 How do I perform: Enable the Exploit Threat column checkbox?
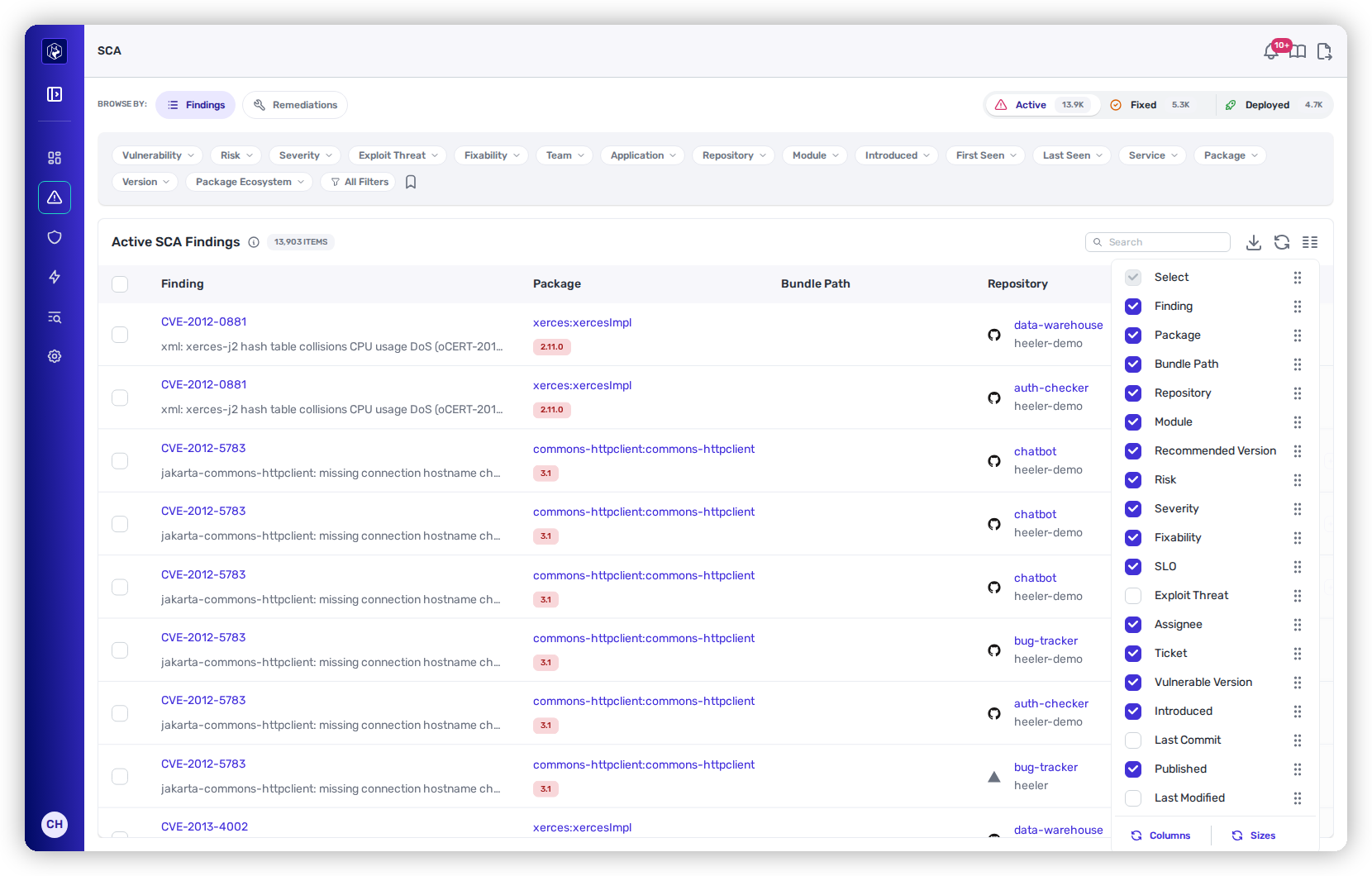(x=1133, y=596)
